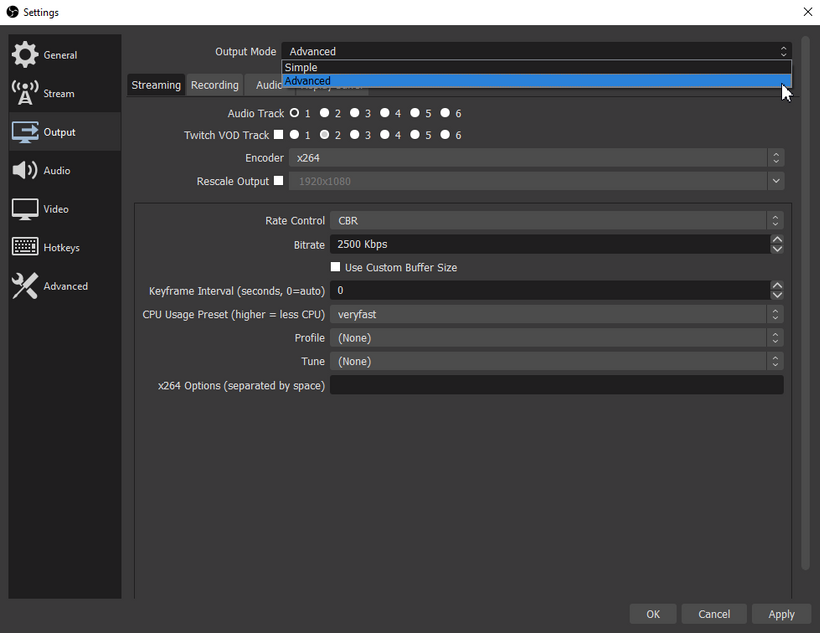820x633 pixels.
Task: Click the OBS logo in title bar
Action: coord(12,12)
